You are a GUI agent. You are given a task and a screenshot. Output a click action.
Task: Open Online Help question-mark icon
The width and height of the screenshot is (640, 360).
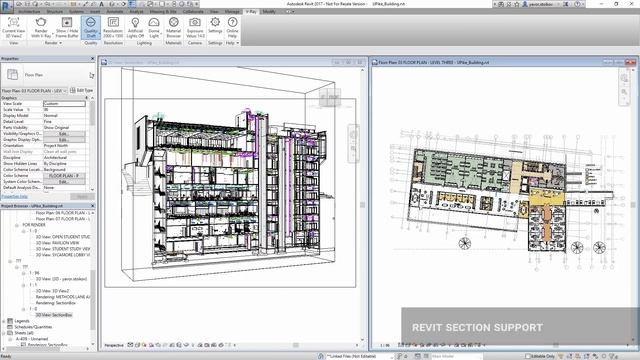tap(232, 22)
